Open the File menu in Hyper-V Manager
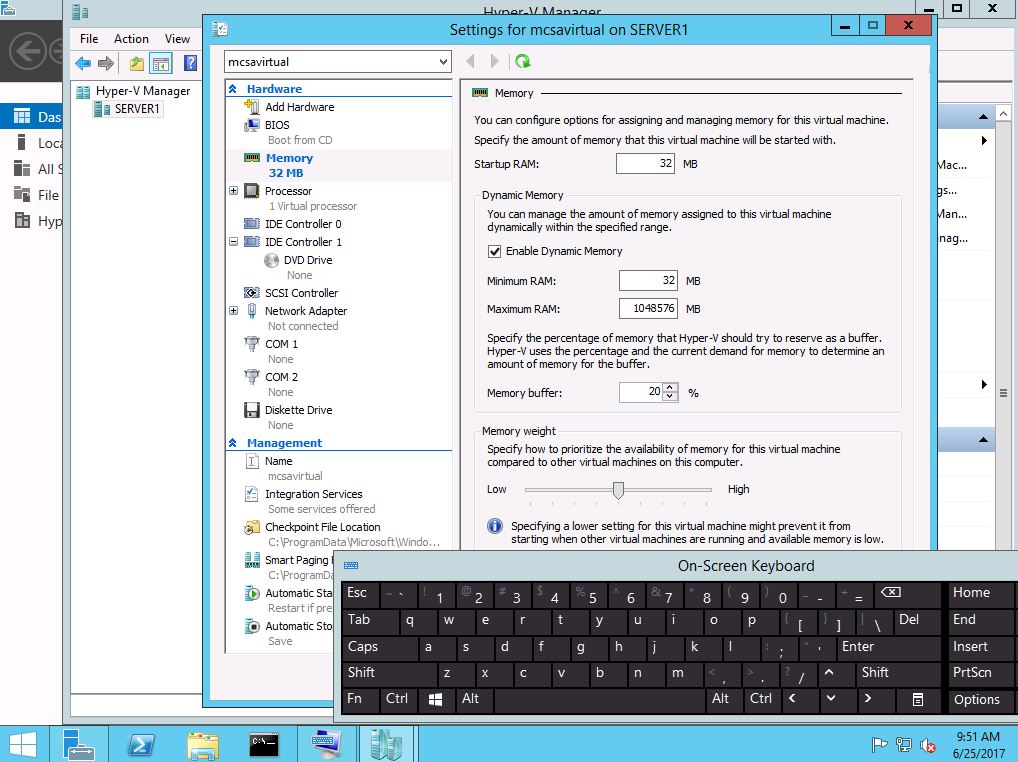 click(x=89, y=39)
